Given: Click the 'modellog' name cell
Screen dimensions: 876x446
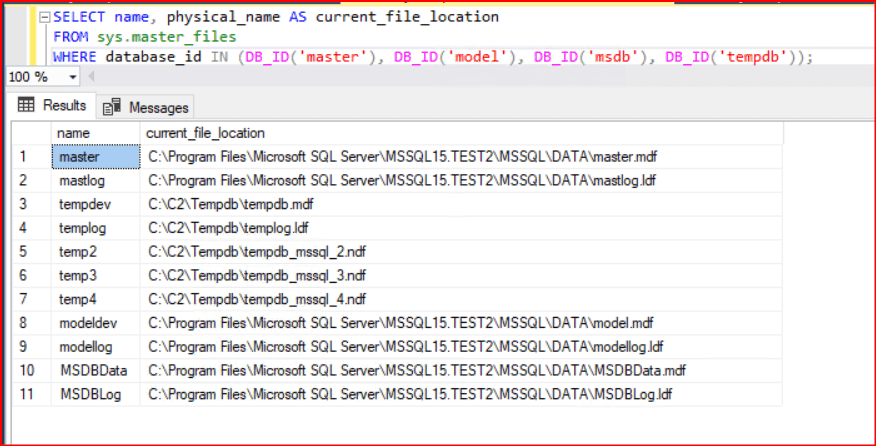Looking at the screenshot, I should tap(95, 347).
